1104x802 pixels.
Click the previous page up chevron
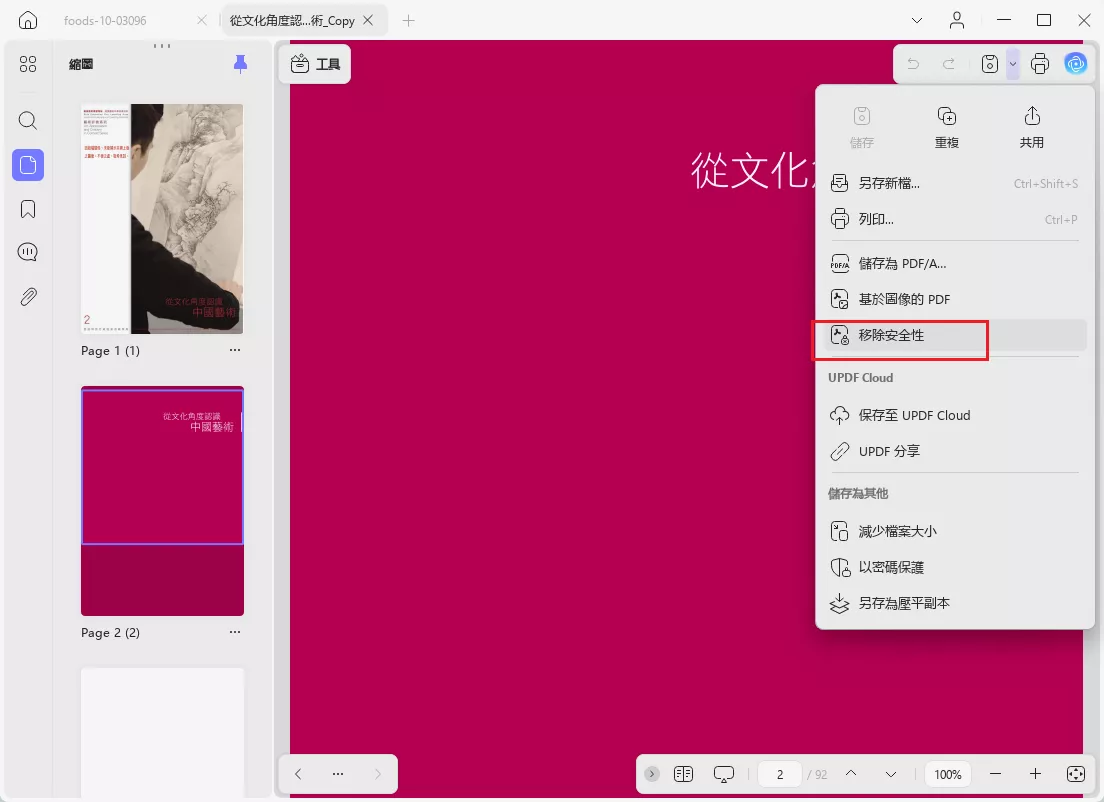click(851, 773)
